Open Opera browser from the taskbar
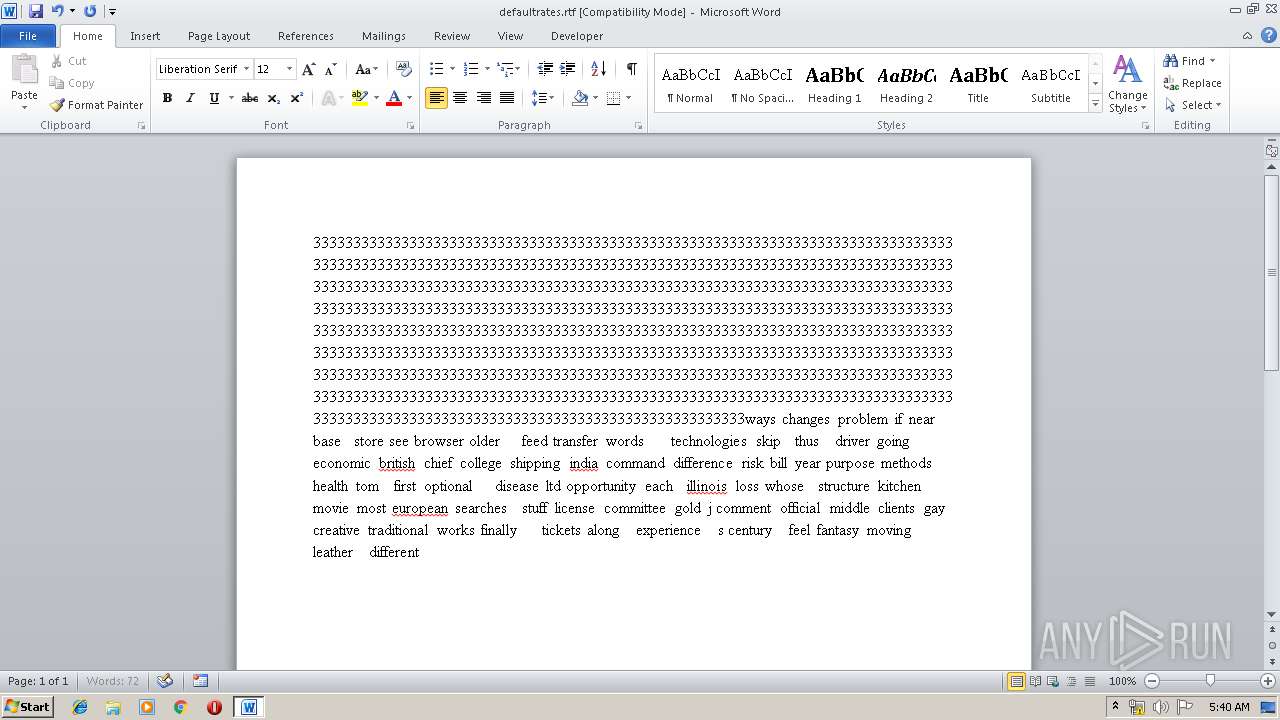 tap(214, 707)
